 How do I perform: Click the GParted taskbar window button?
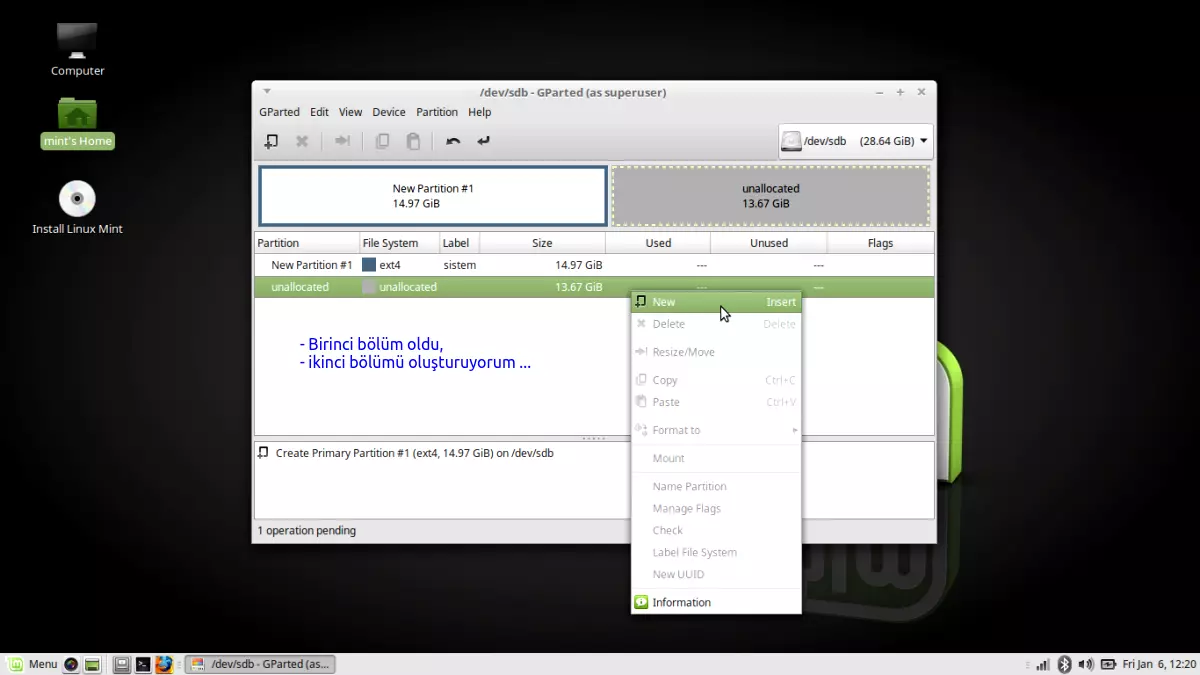coord(261,664)
